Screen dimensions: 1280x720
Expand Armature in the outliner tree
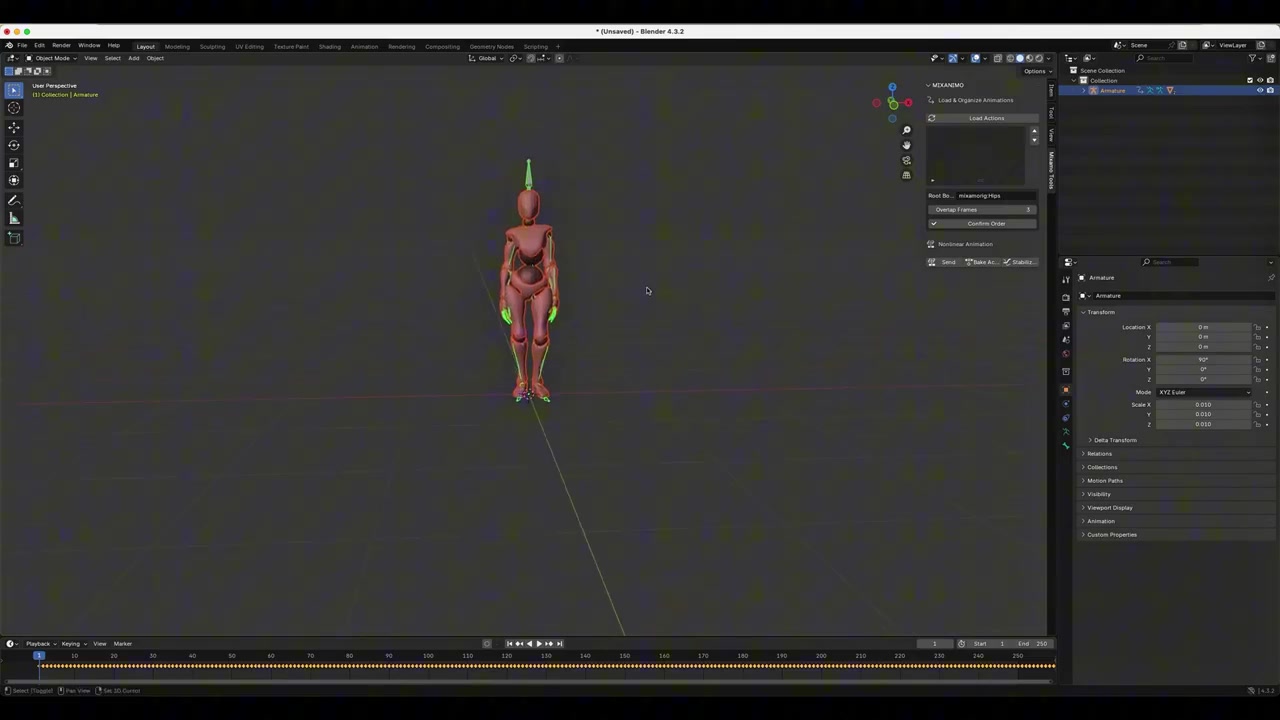1083,91
